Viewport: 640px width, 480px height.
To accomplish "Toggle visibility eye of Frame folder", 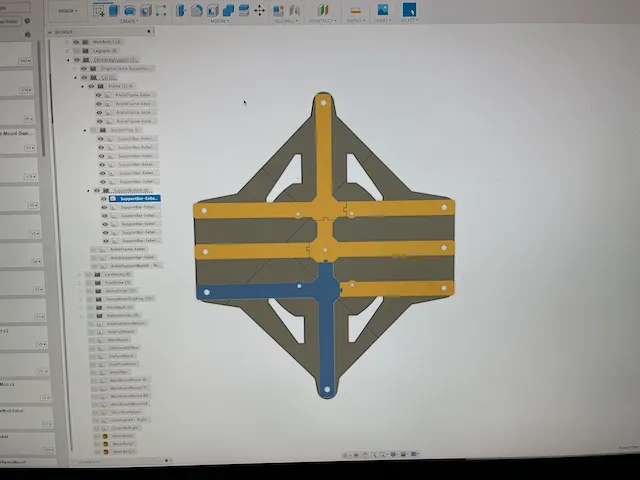I will tap(91, 86).
